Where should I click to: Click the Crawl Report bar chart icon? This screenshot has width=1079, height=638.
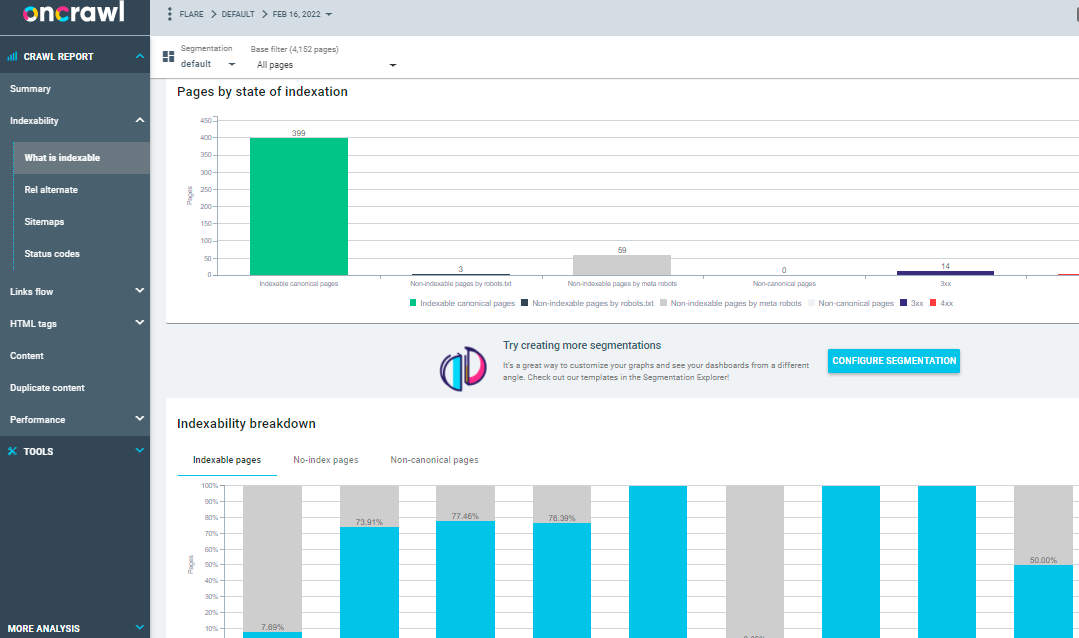pos(13,57)
